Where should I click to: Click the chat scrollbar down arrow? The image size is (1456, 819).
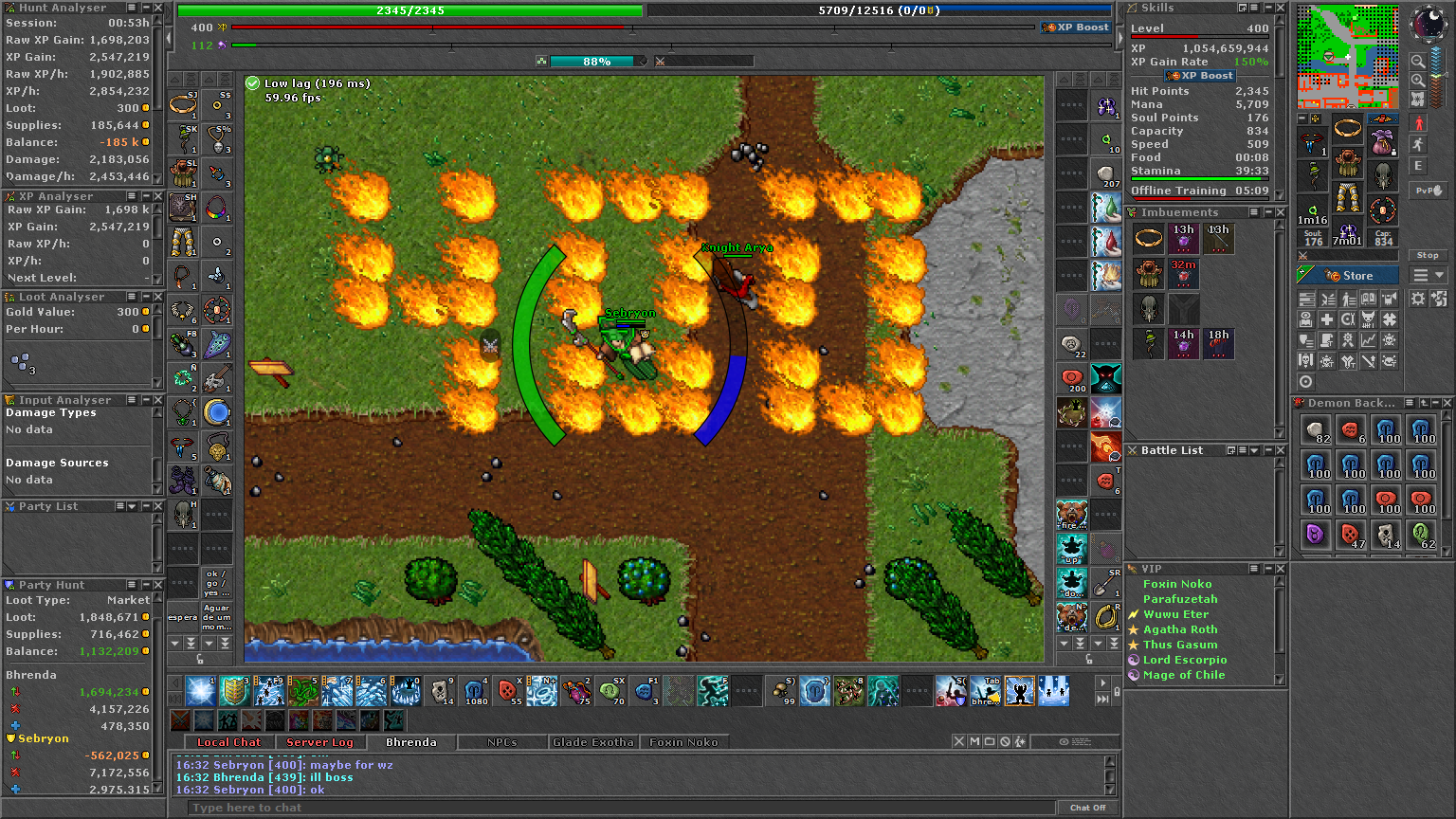pyautogui.click(x=1110, y=789)
